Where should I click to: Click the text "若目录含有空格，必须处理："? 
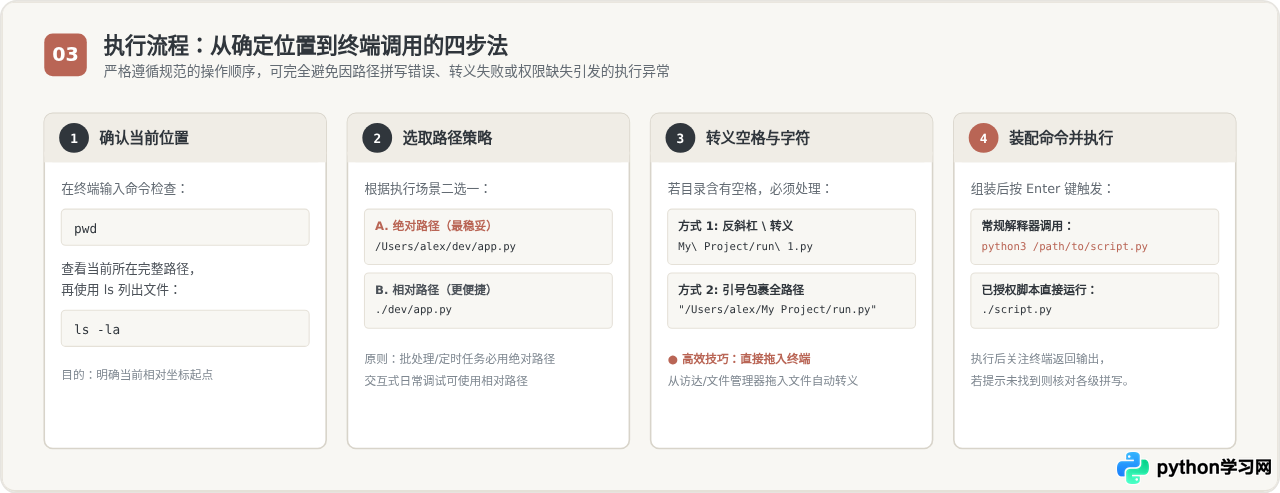pos(749,188)
